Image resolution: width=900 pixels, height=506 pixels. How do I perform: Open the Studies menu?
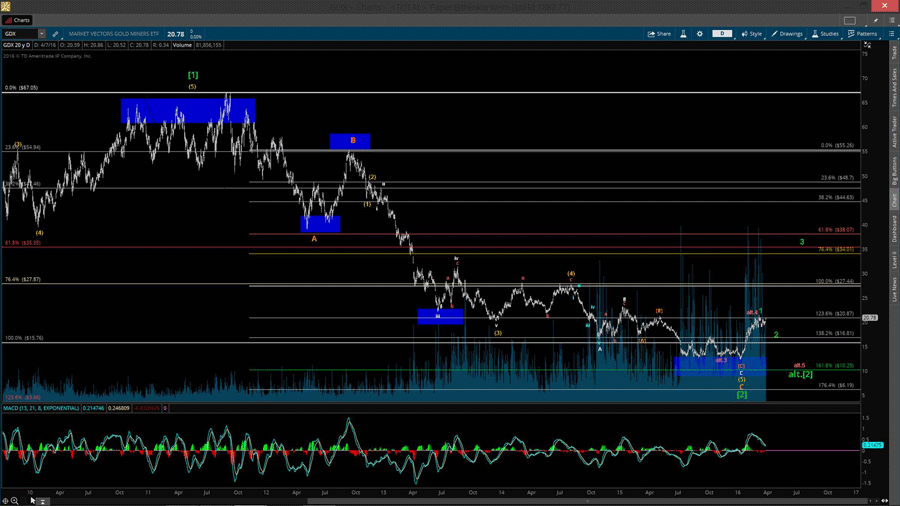tap(826, 34)
